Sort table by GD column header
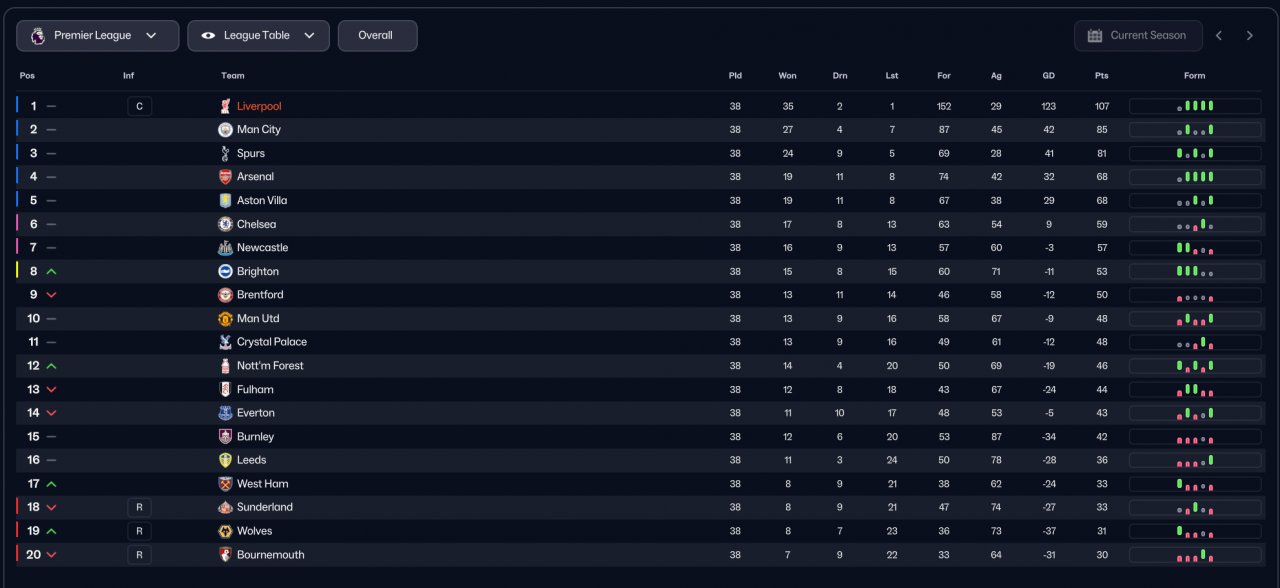The width and height of the screenshot is (1280, 588). (1048, 76)
